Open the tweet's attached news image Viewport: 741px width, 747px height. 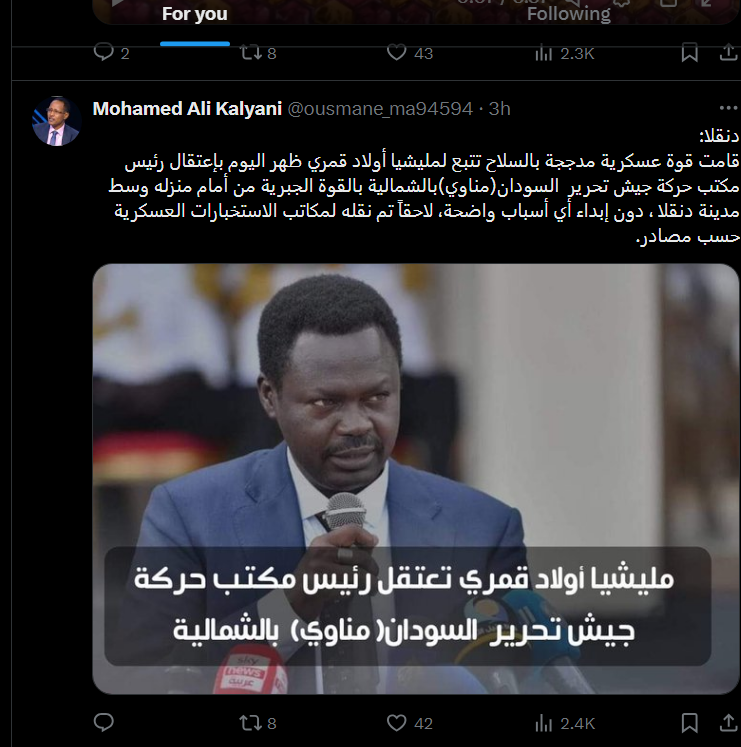[416, 478]
